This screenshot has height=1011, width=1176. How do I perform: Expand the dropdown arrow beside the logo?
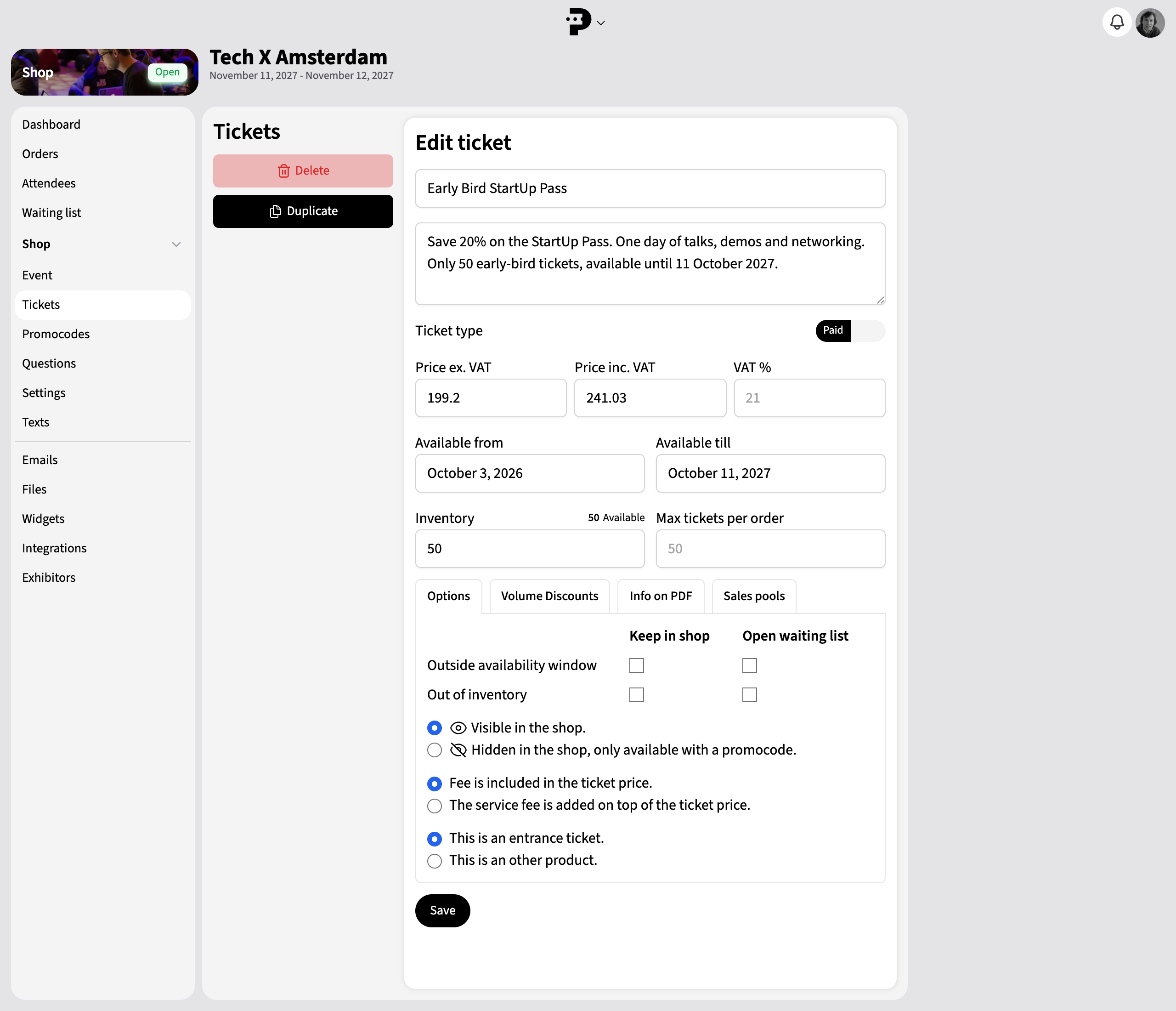point(601,23)
